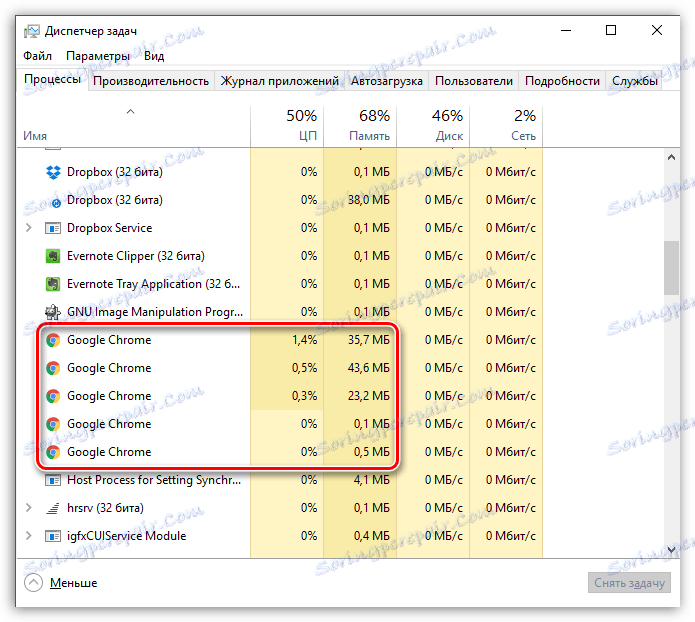Expand the hrsrv (32 бита) process group
Viewport: 695px width, 622px height.
(29, 508)
